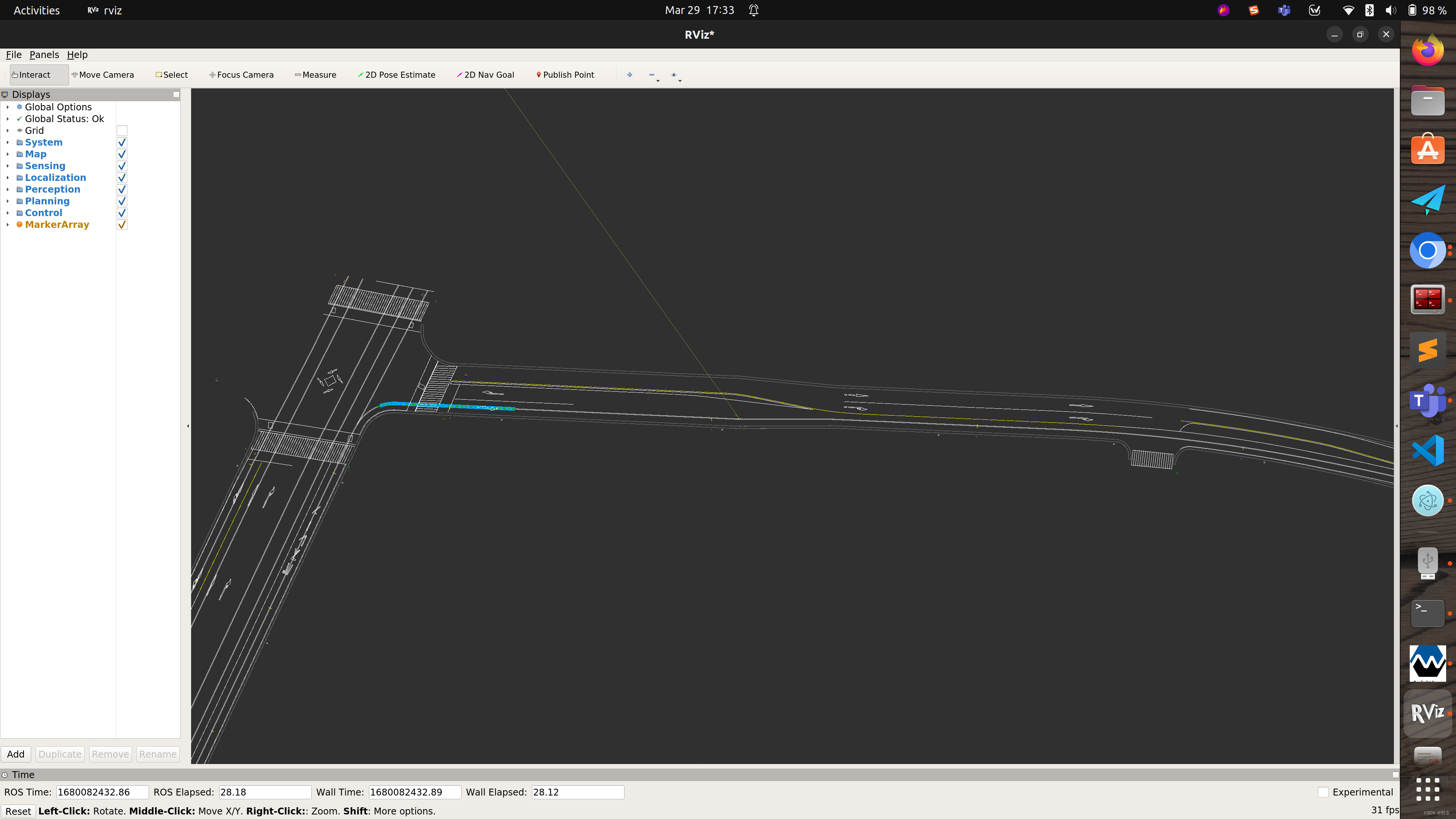
Task: Open Chromium browser from the dock
Action: tap(1428, 250)
